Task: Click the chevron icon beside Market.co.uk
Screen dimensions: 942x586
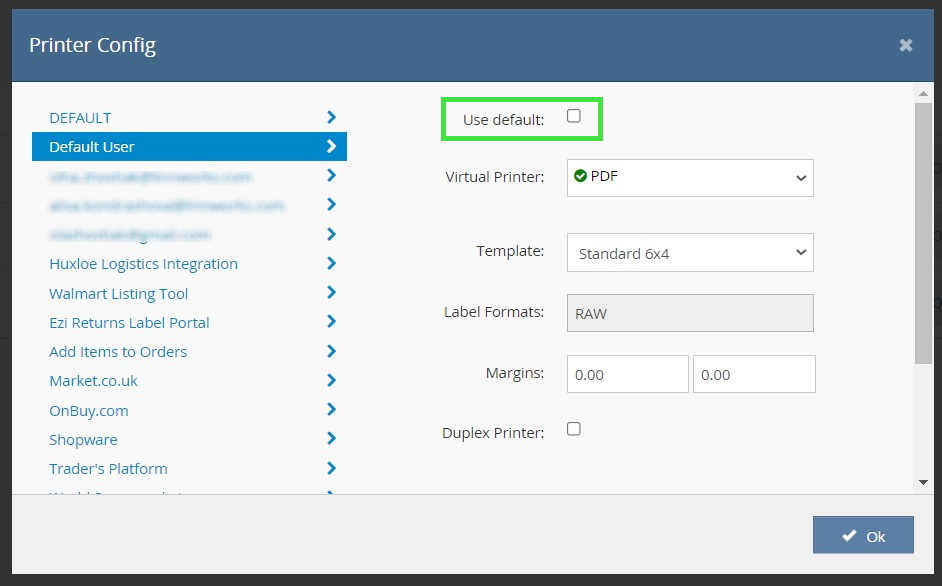Action: [331, 381]
